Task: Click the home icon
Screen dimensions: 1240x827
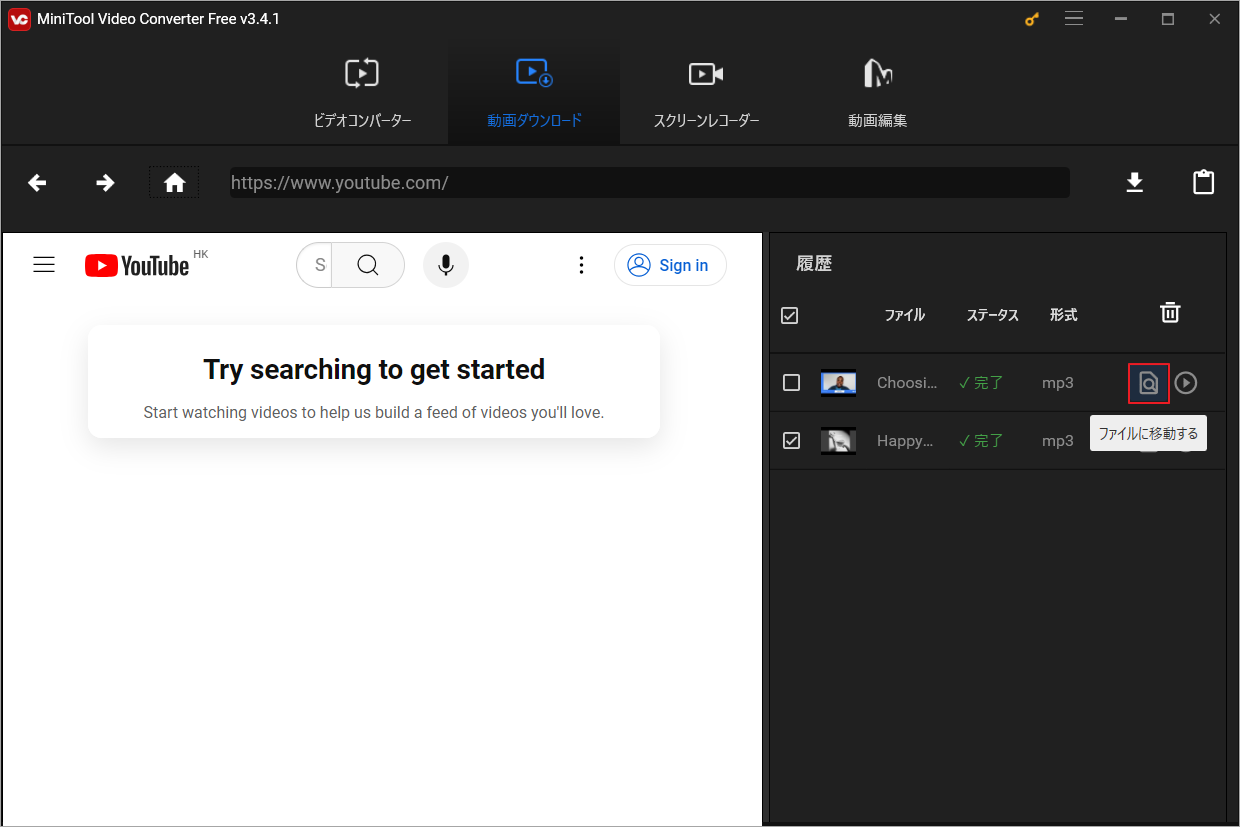Action: 175,183
